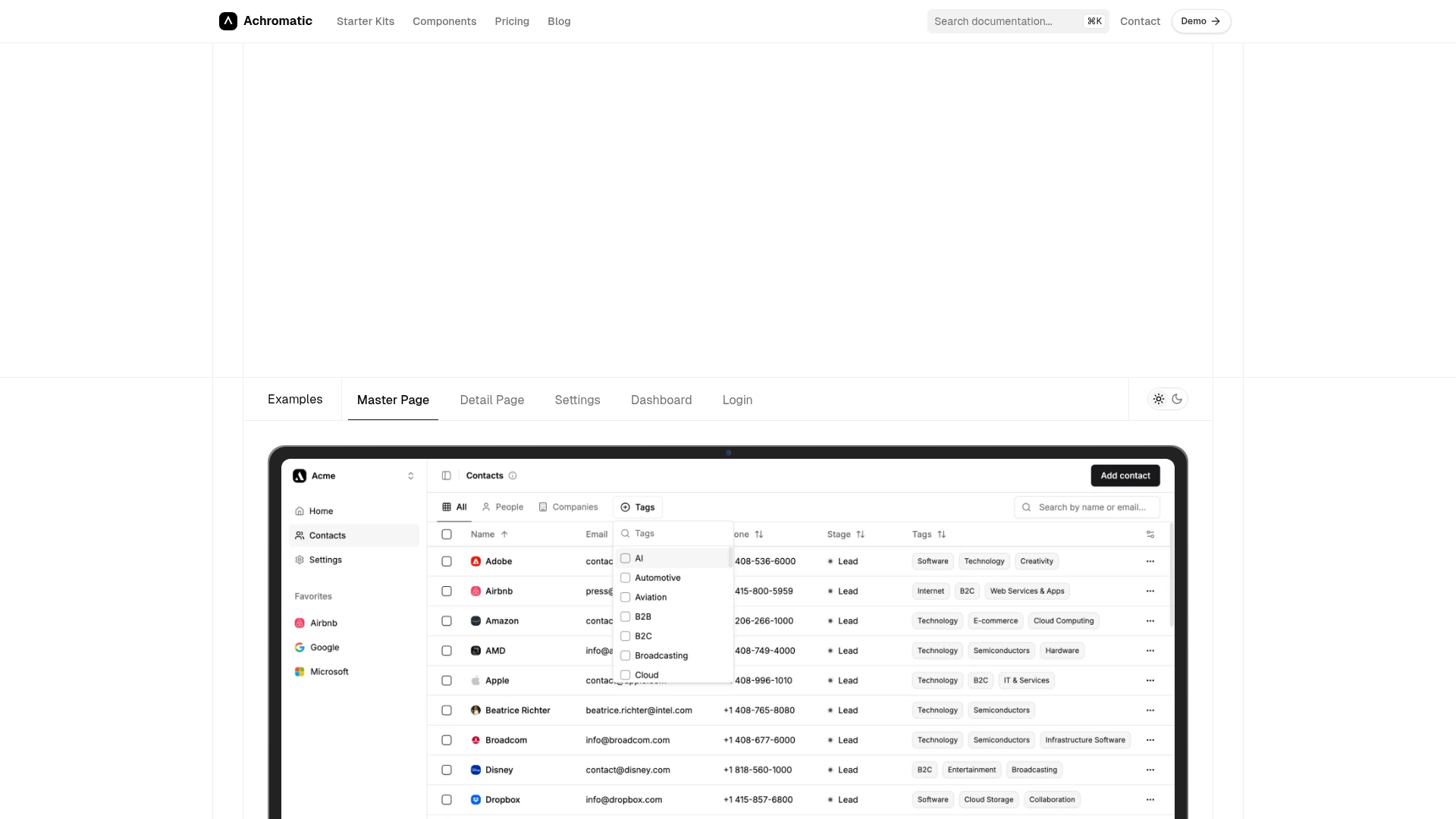The width and height of the screenshot is (1456, 819).
Task: Click the Add contact button
Action: (1125, 475)
